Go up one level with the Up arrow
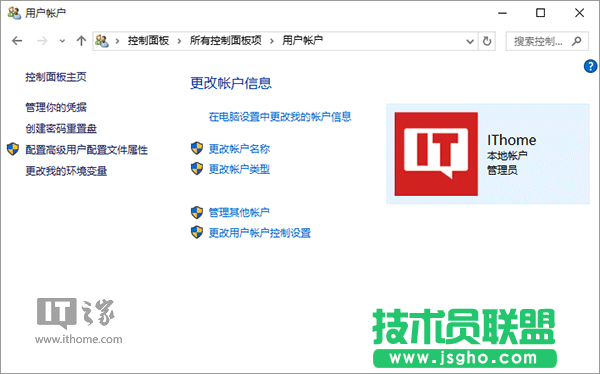The width and height of the screenshot is (600, 374). coord(81,41)
